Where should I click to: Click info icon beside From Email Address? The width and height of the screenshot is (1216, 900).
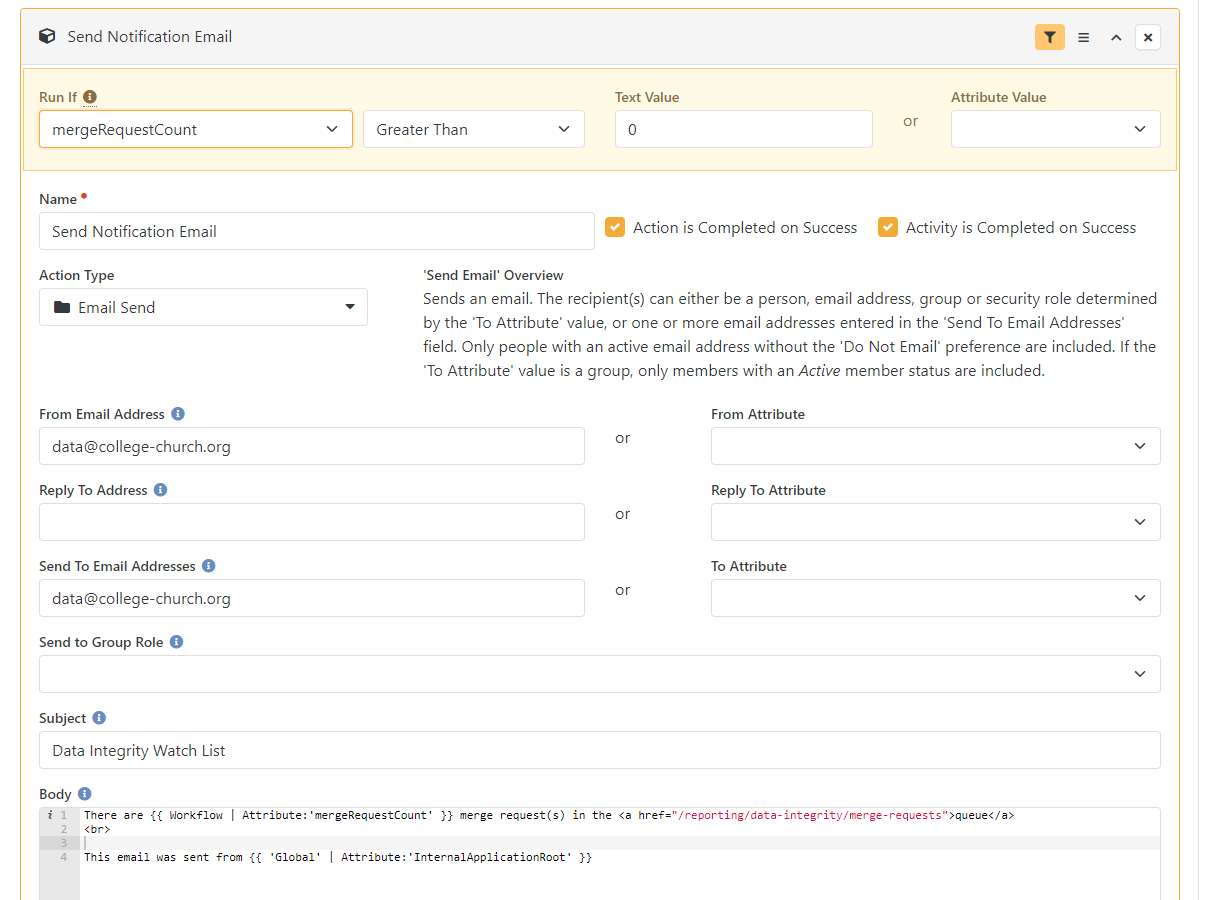(x=178, y=414)
